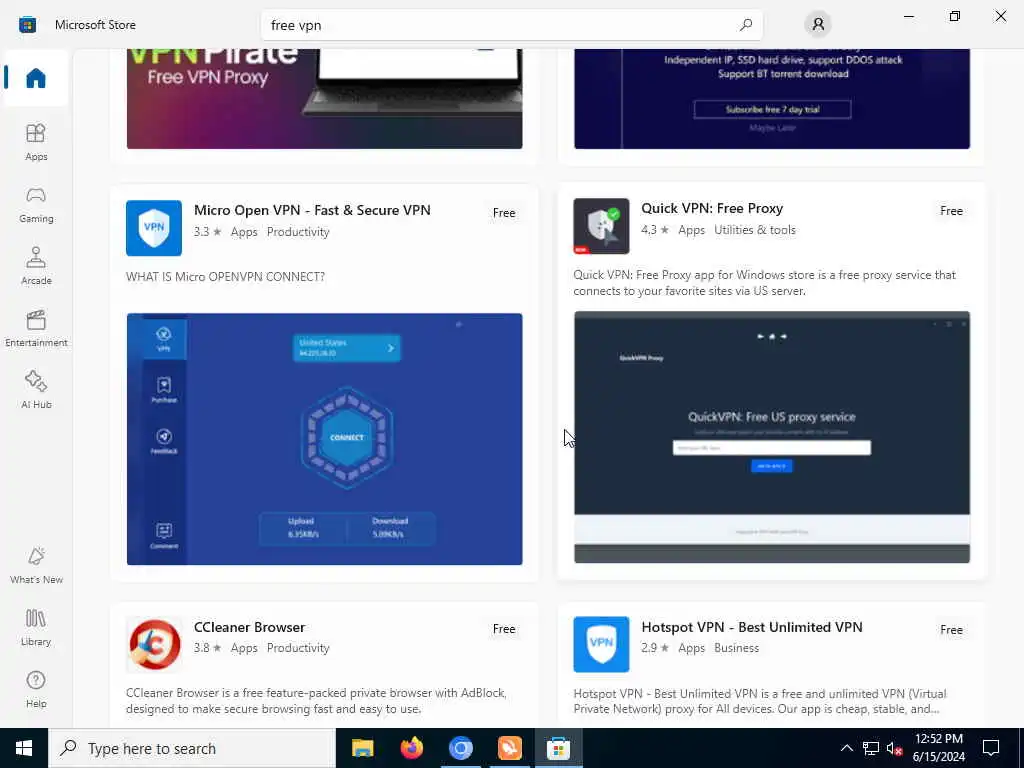Open the orange app on taskbar
Viewport: 1024px width, 768px height.
509,748
